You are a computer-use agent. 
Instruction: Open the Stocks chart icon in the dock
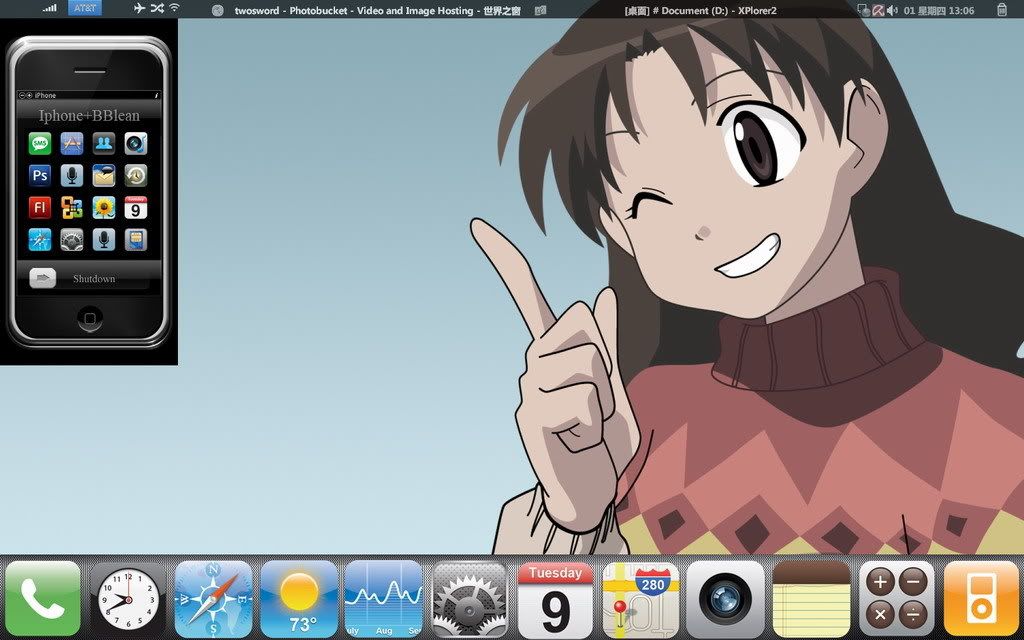[x=384, y=599]
